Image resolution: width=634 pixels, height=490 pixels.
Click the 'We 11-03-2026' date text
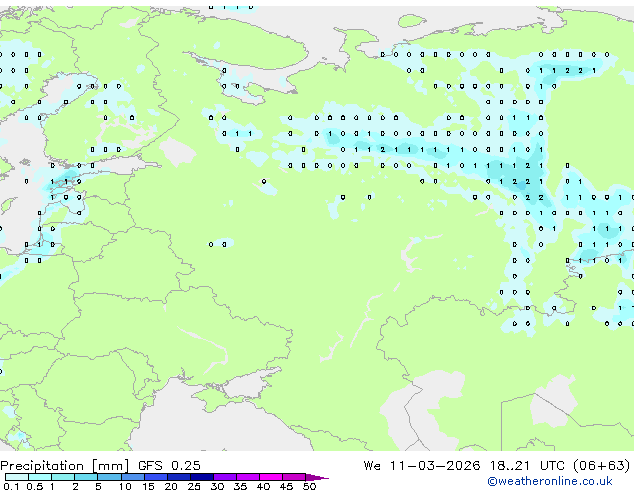pyautogui.click(x=422, y=466)
